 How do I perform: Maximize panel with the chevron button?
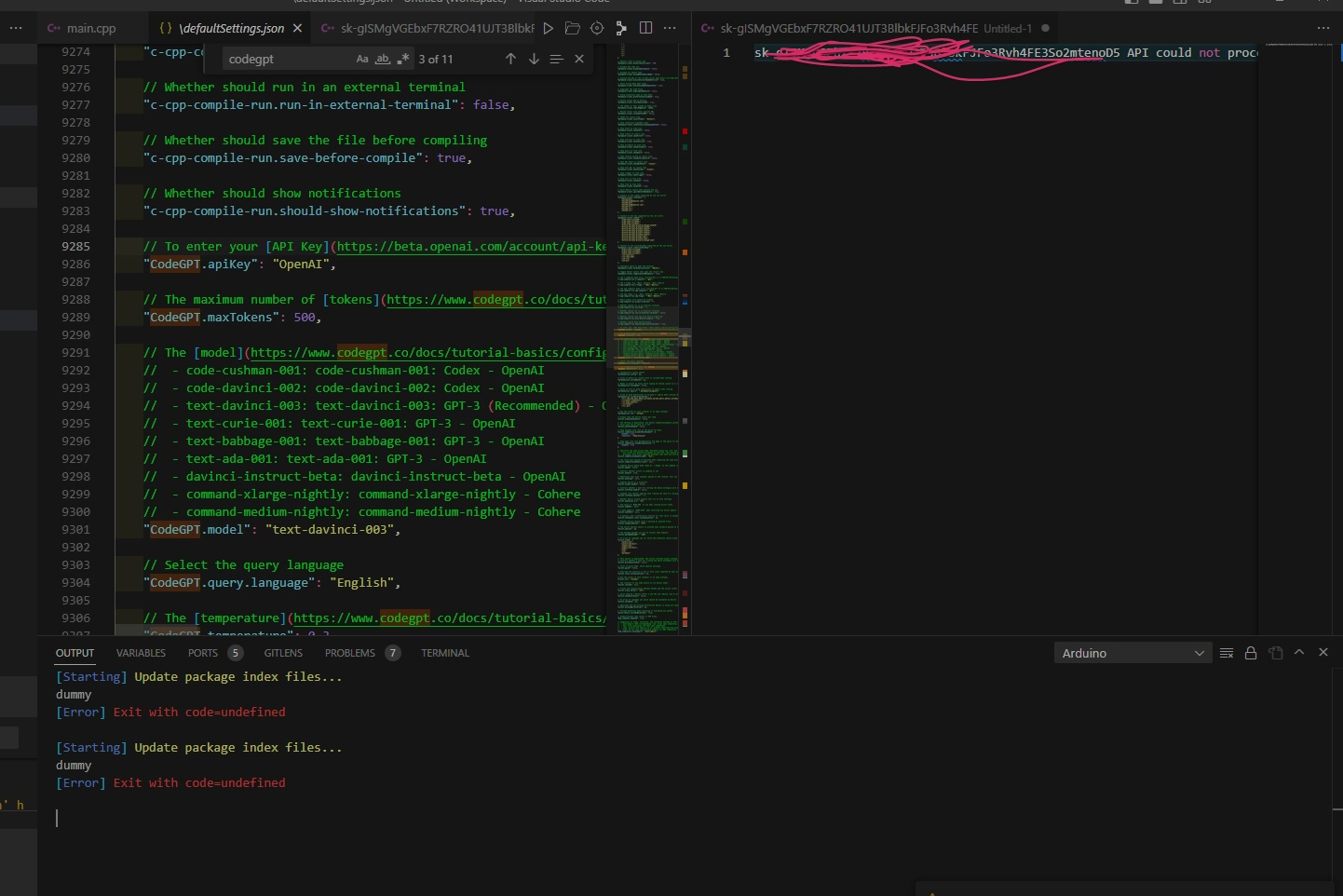(x=1299, y=653)
